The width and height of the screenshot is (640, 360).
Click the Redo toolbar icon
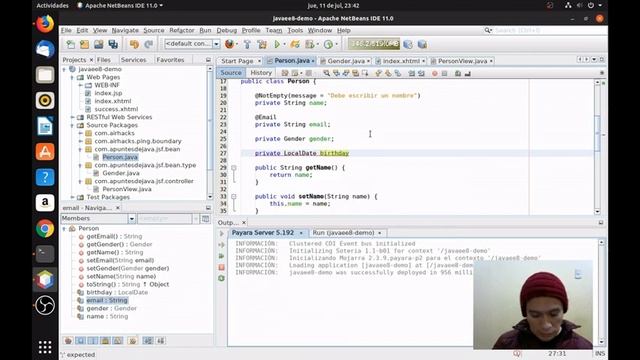(149, 44)
